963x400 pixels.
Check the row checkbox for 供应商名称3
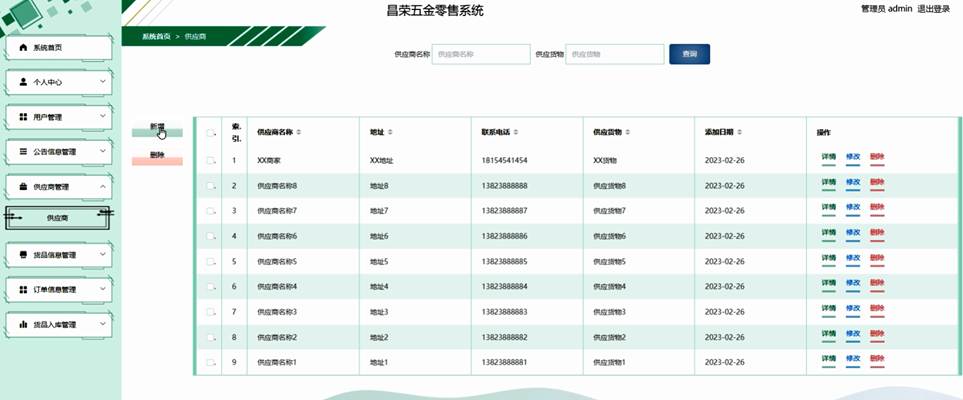click(x=210, y=312)
